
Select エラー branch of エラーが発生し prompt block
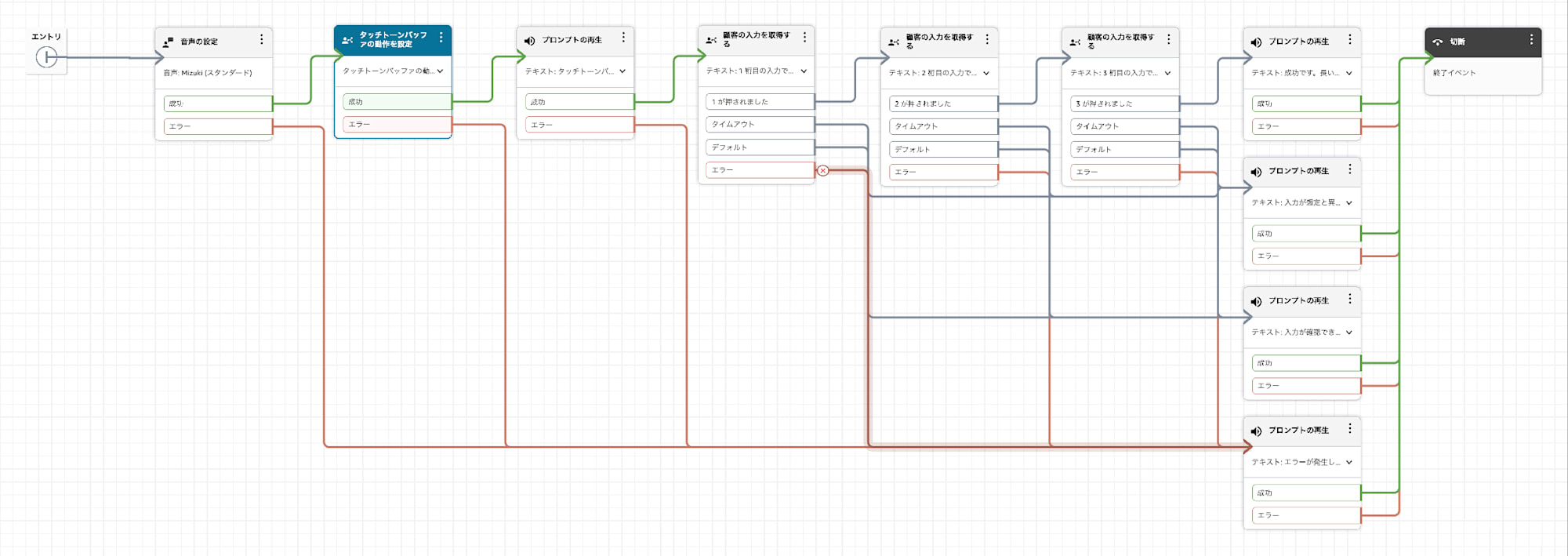(1307, 515)
